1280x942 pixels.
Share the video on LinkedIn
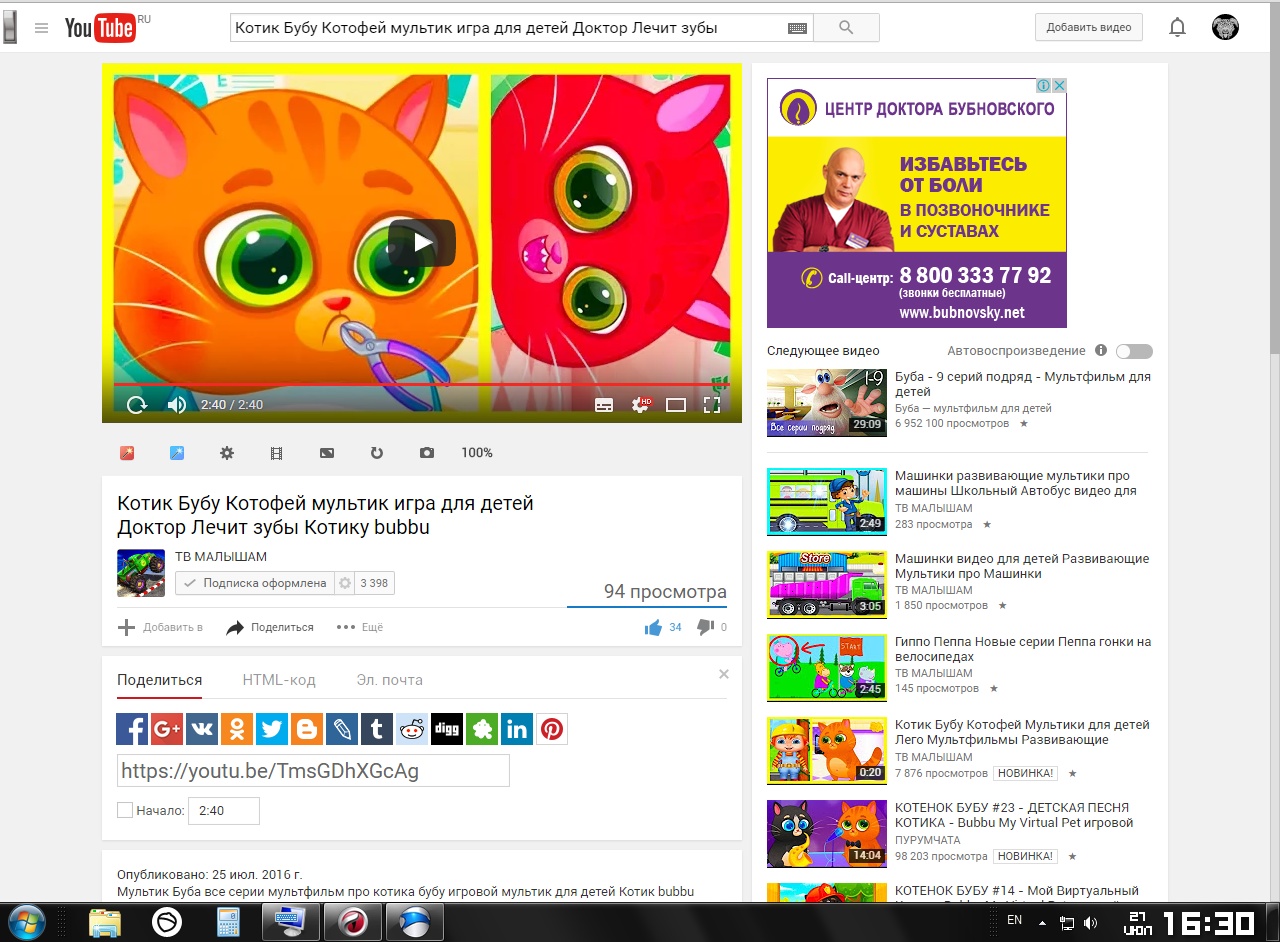coord(517,729)
